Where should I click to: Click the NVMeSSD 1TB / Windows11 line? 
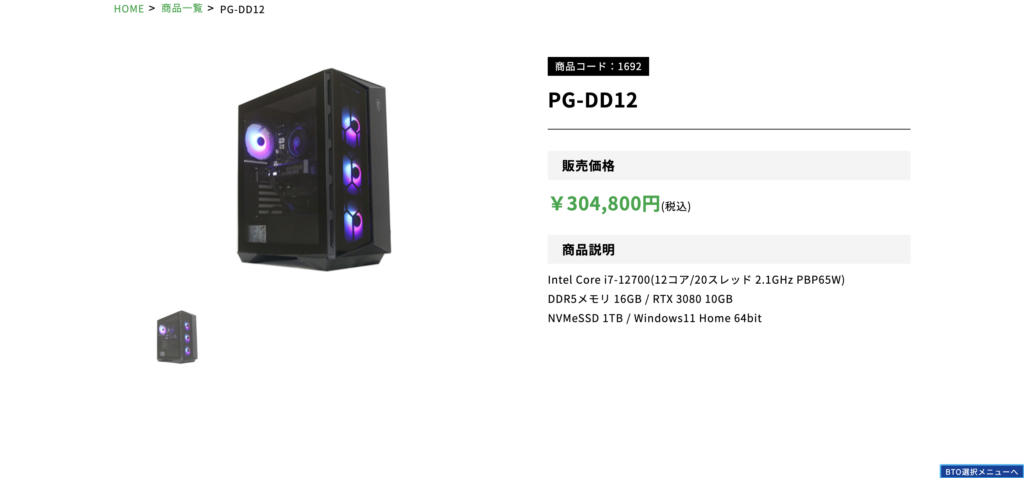point(654,319)
